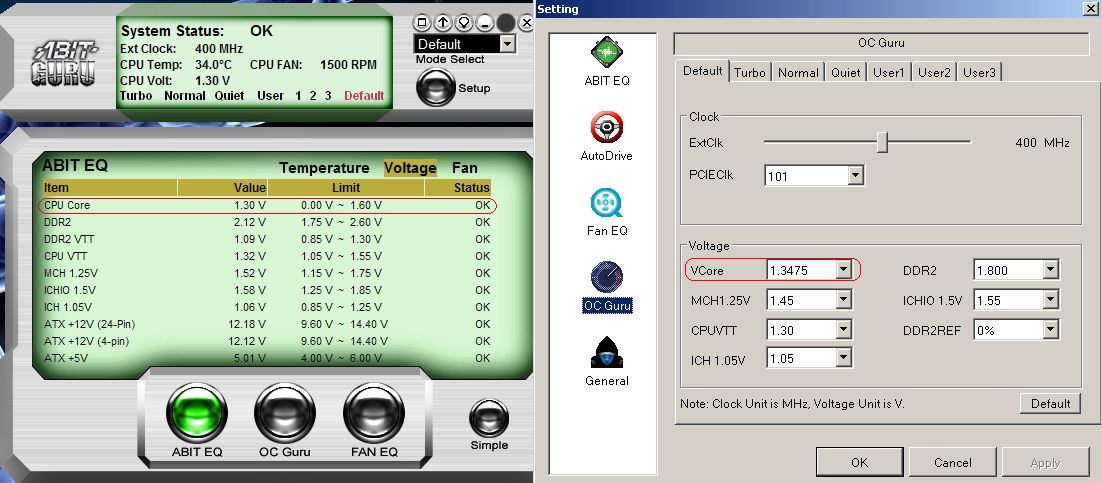Viewport: 1102px width, 483px height.
Task: Click the FAN EQ round button
Action: coord(374,413)
